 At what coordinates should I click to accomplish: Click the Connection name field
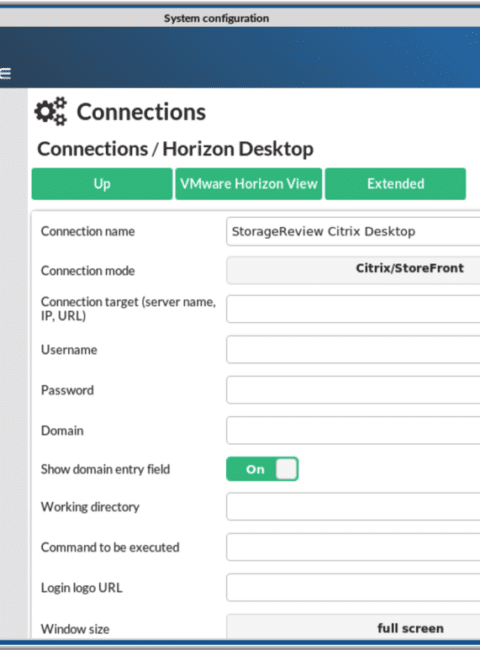coord(353,231)
